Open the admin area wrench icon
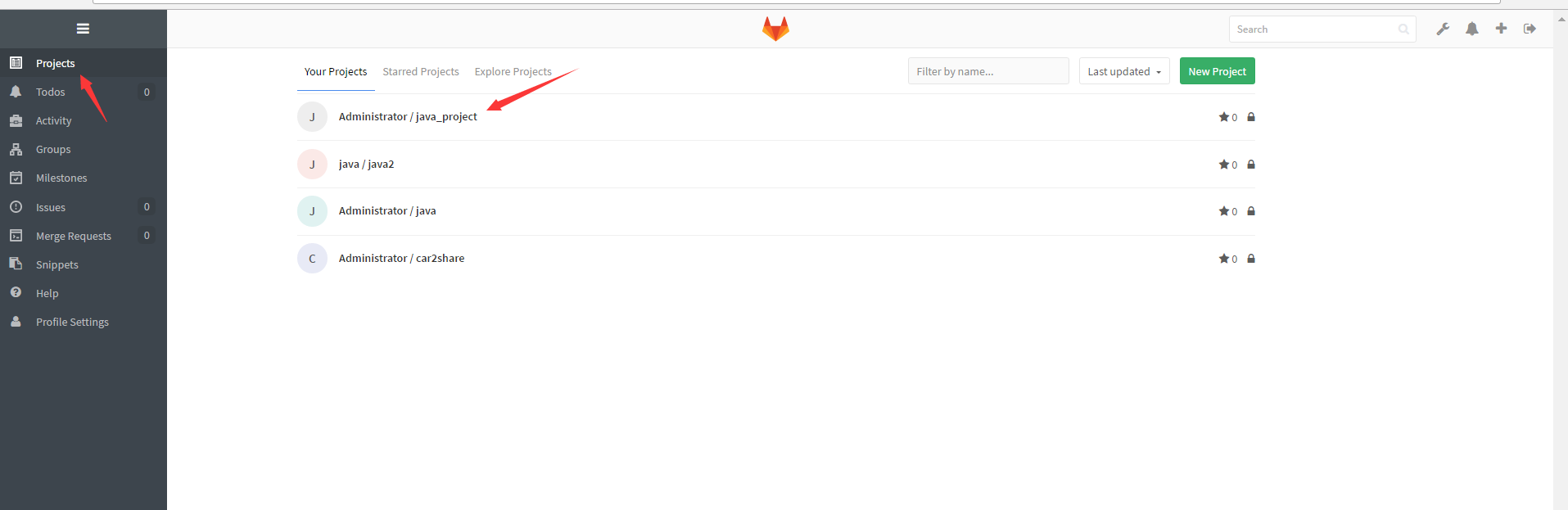 pos(1443,29)
